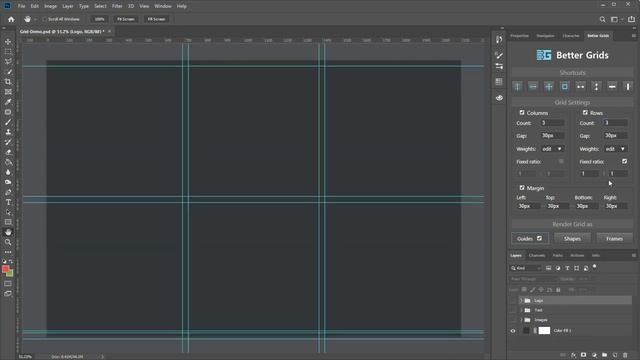The width and height of the screenshot is (640, 360).
Task: Open the File menu
Action: coord(21,6)
